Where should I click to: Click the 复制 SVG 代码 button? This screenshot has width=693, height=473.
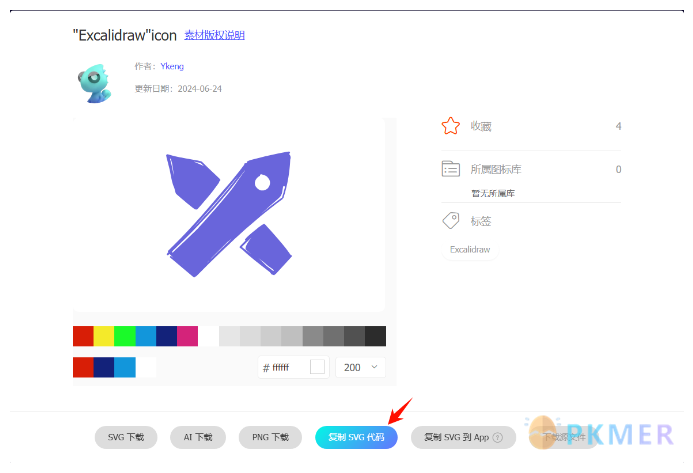pos(356,437)
